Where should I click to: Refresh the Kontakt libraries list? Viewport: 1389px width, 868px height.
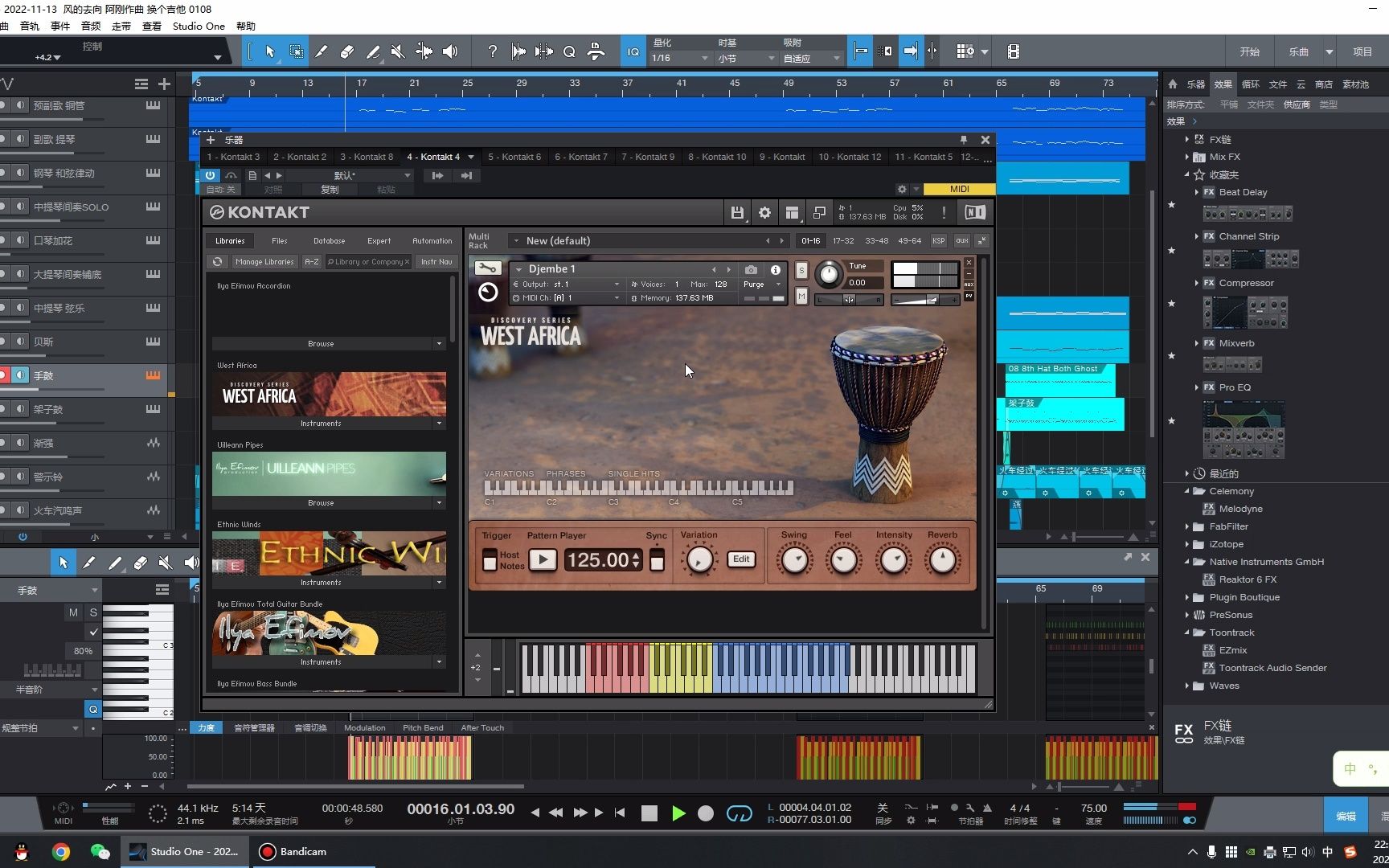217,262
